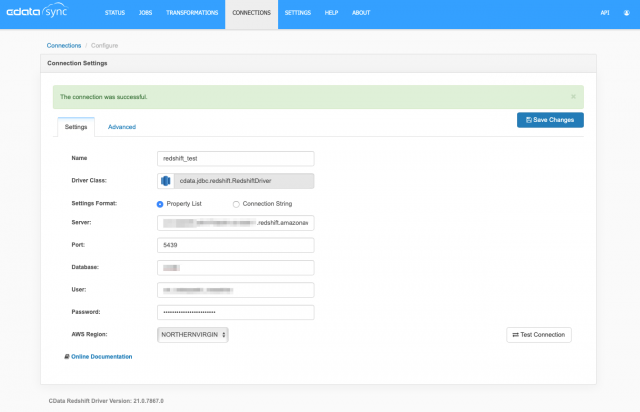640x412 pixels.
Task: Open the Transformations page
Action: [x=193, y=13]
